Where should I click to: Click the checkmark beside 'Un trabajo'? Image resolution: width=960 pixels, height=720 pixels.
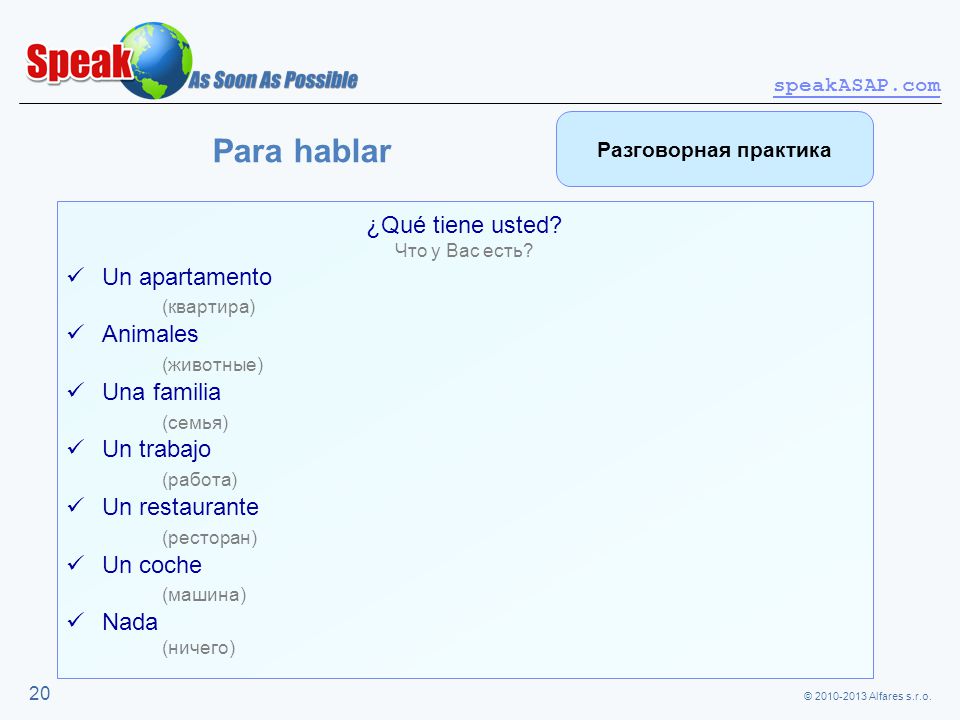pos(75,448)
